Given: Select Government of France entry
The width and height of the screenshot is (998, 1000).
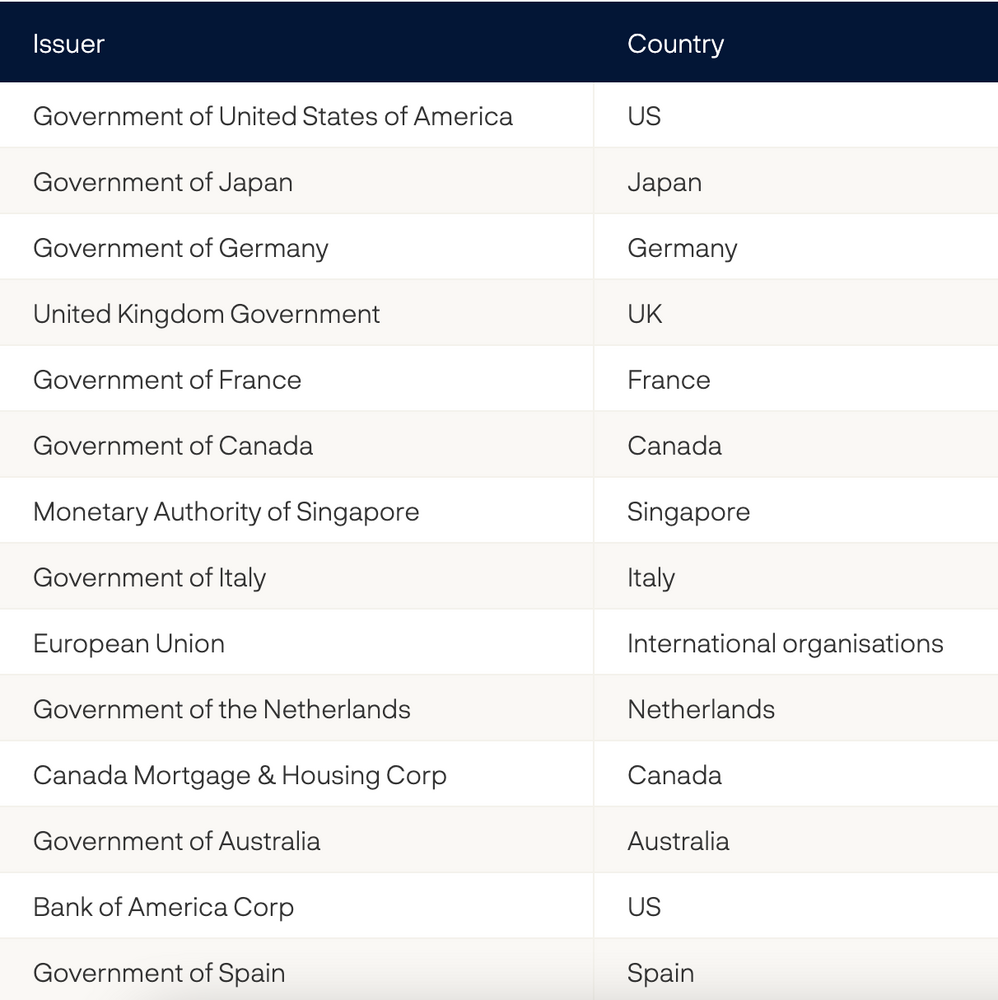Looking at the screenshot, I should click(x=167, y=380).
